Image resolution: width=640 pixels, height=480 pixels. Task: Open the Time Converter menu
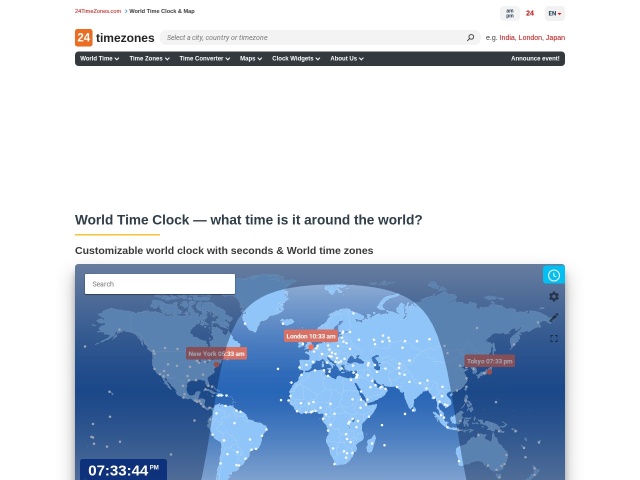click(x=204, y=58)
